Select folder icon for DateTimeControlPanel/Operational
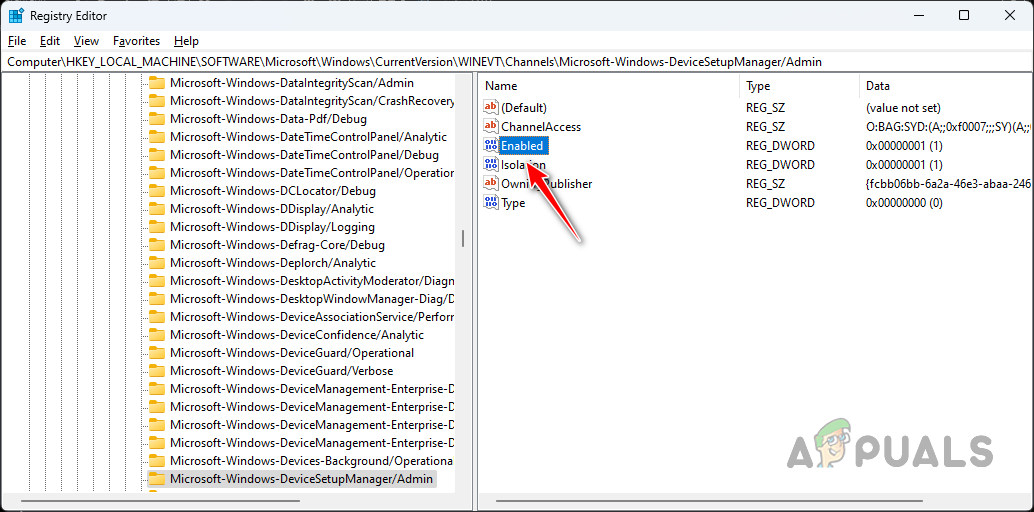The image size is (1034, 512). [x=156, y=173]
